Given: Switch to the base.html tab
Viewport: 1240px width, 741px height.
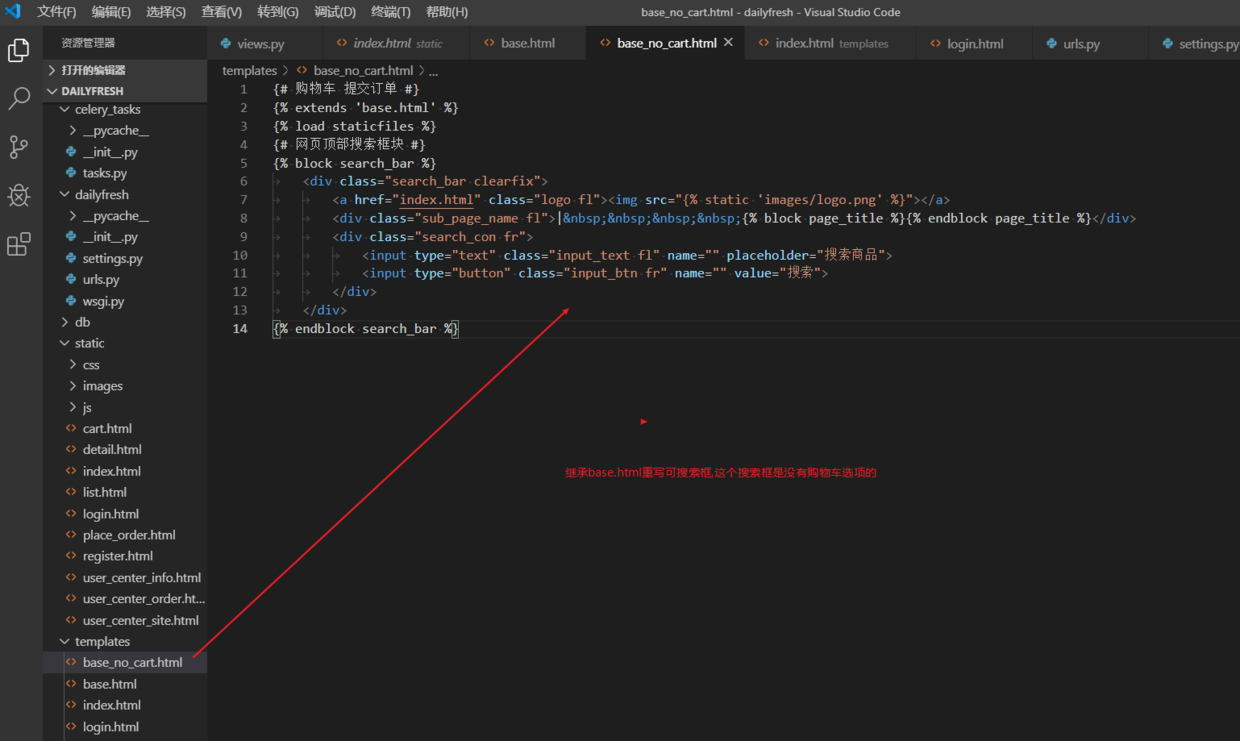Looking at the screenshot, I should click(x=529, y=44).
